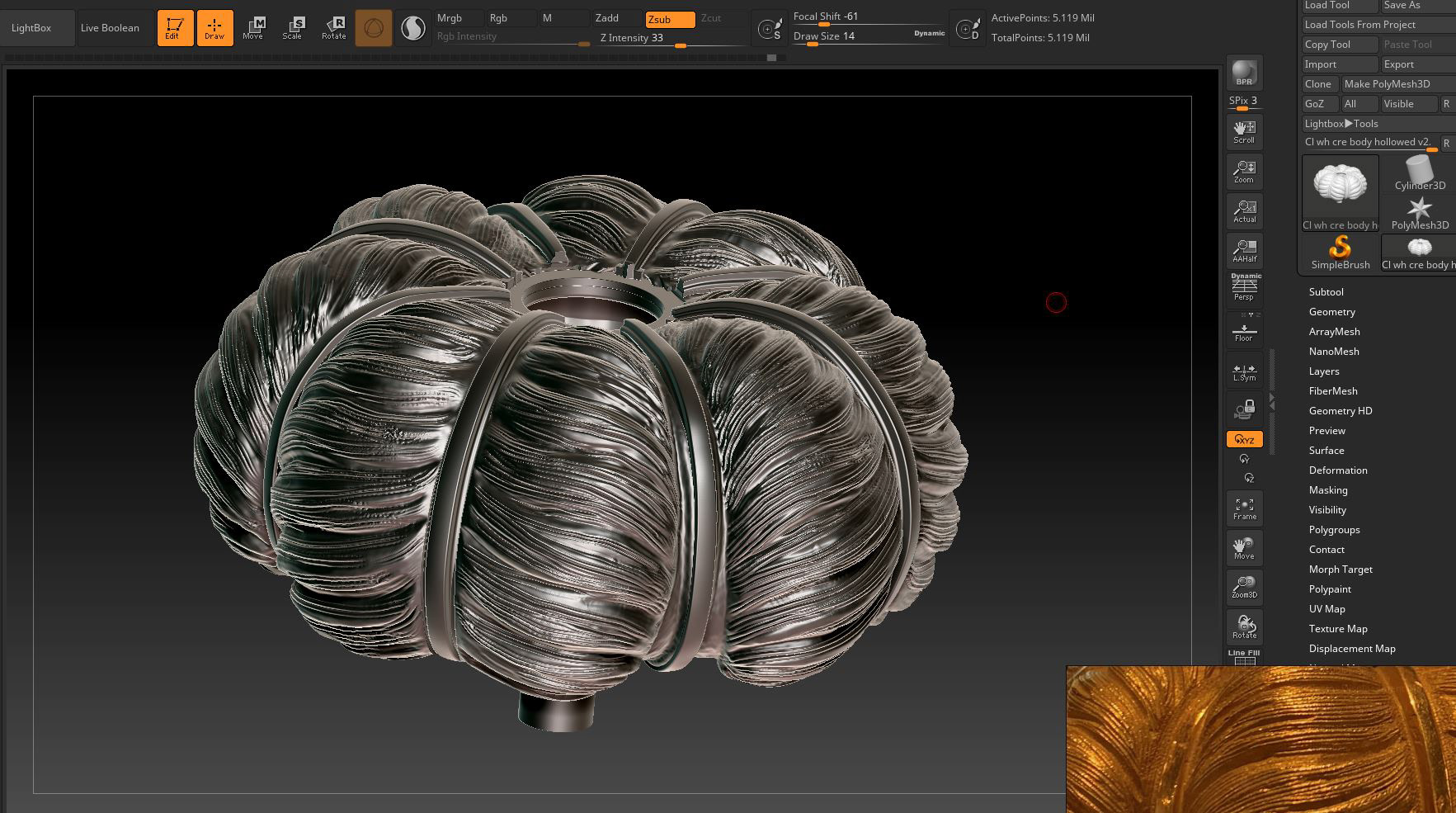Open the Deformation section
Viewport: 1456px width, 813px height.
point(1337,470)
